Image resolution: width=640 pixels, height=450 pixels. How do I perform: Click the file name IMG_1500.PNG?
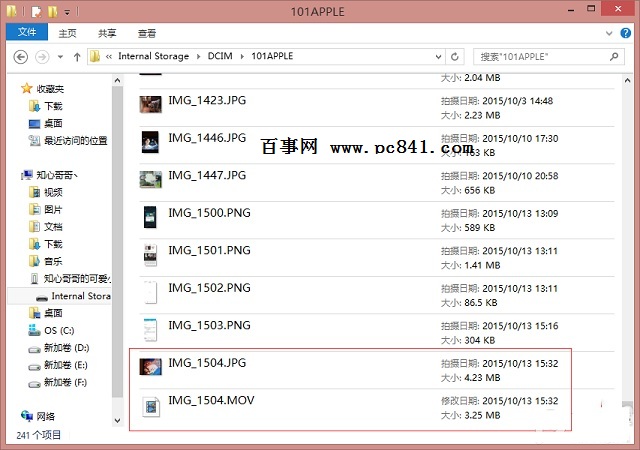pyautogui.click(x=209, y=213)
